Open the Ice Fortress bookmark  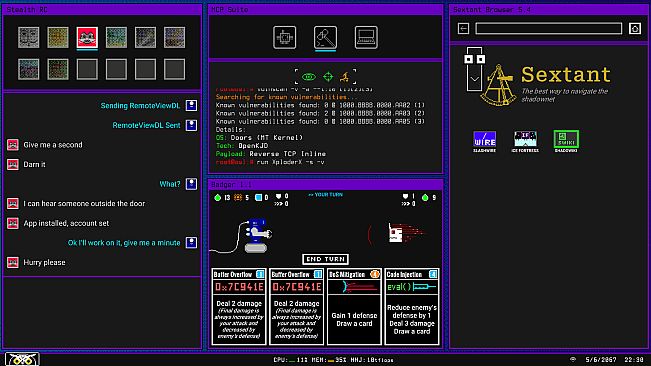tap(525, 141)
